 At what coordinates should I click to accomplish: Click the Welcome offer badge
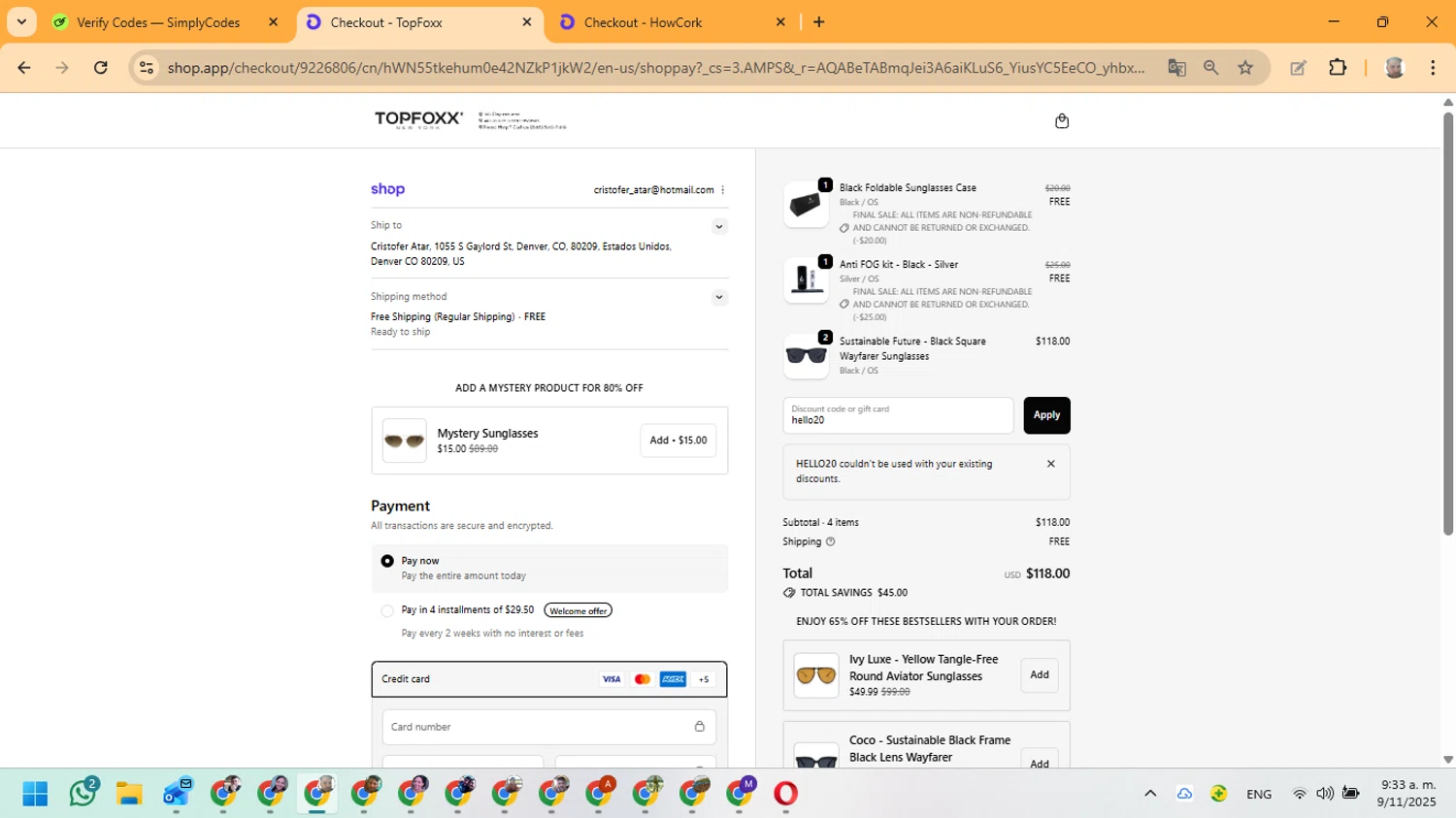(x=578, y=610)
